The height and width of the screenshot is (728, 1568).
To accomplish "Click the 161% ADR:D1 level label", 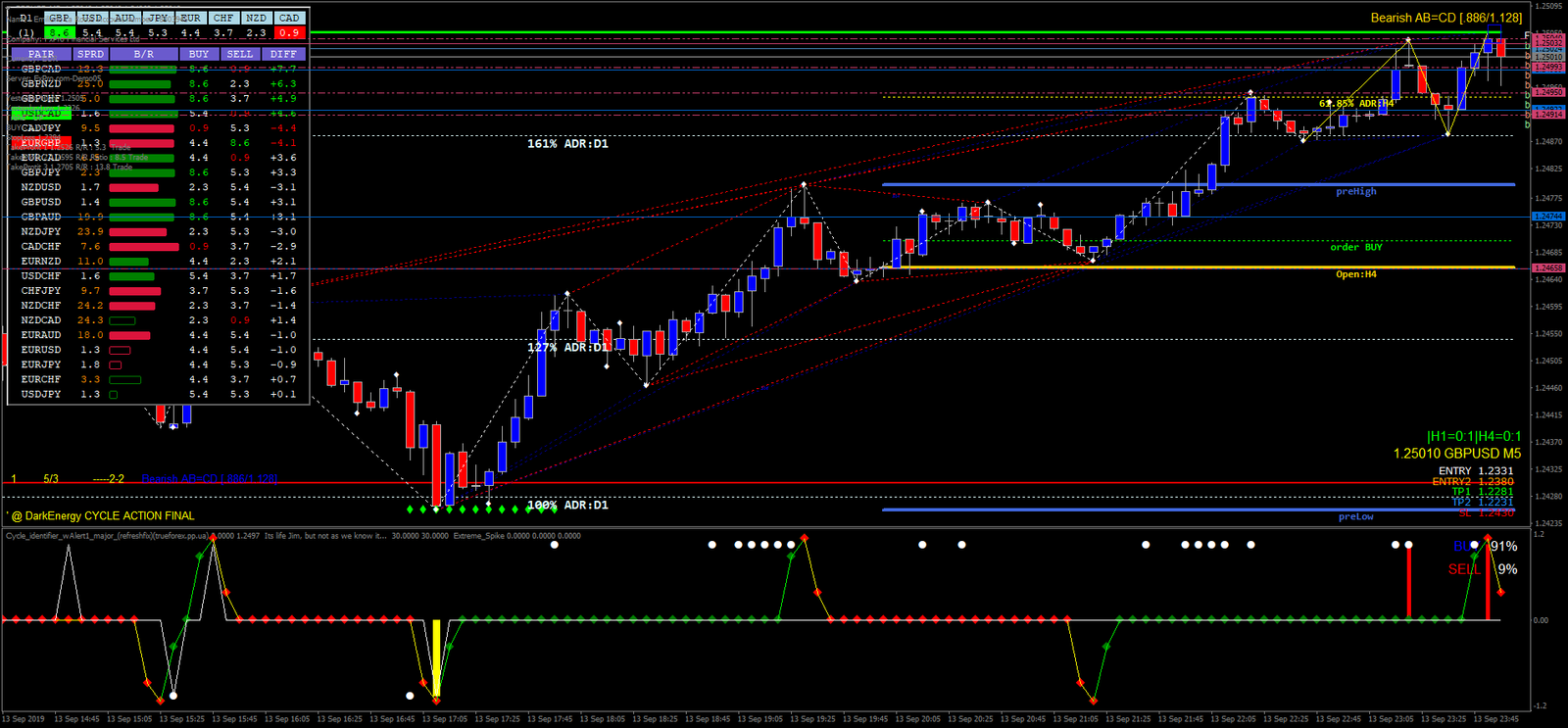I will [567, 144].
